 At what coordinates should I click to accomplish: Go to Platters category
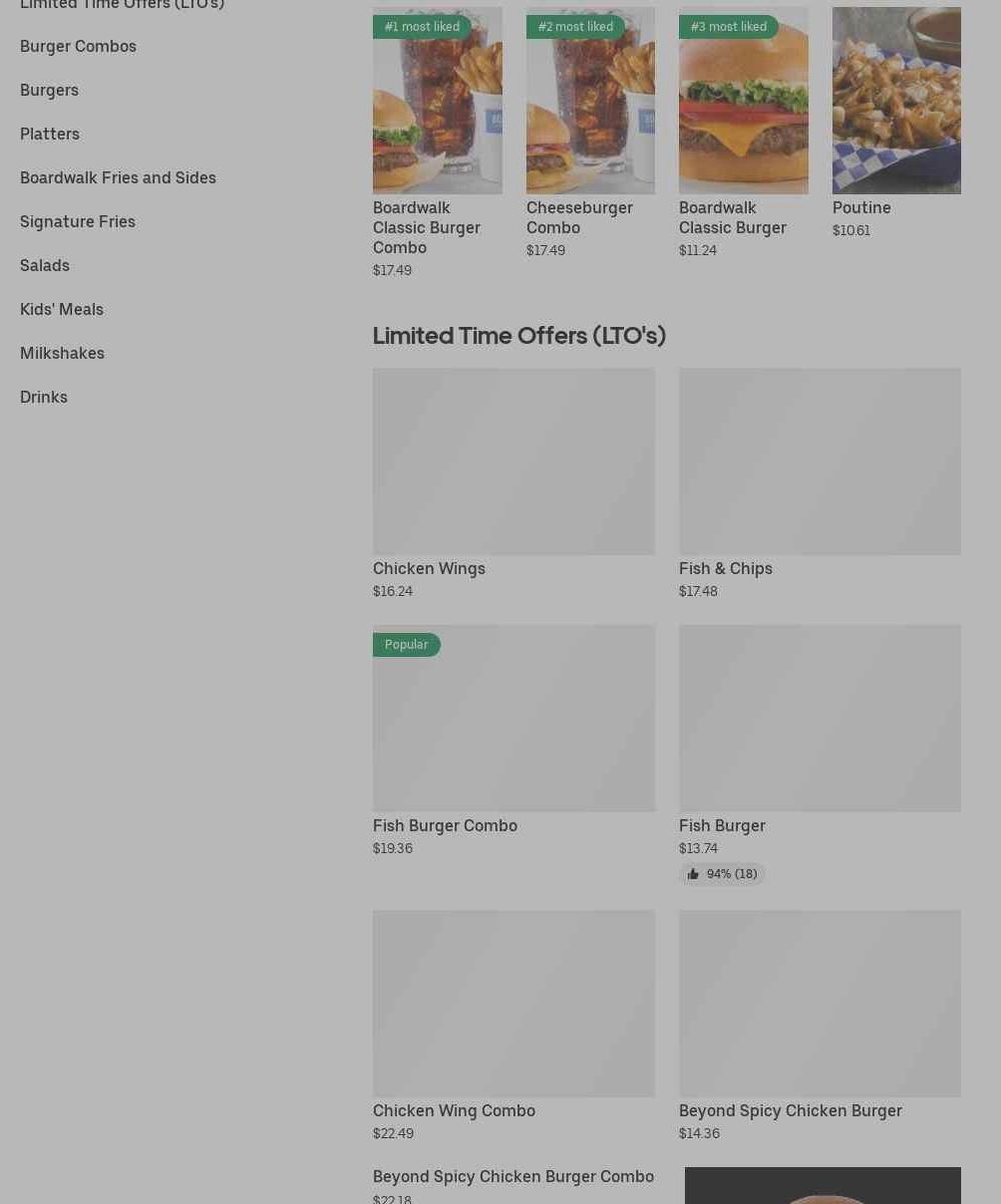pyautogui.click(x=50, y=134)
